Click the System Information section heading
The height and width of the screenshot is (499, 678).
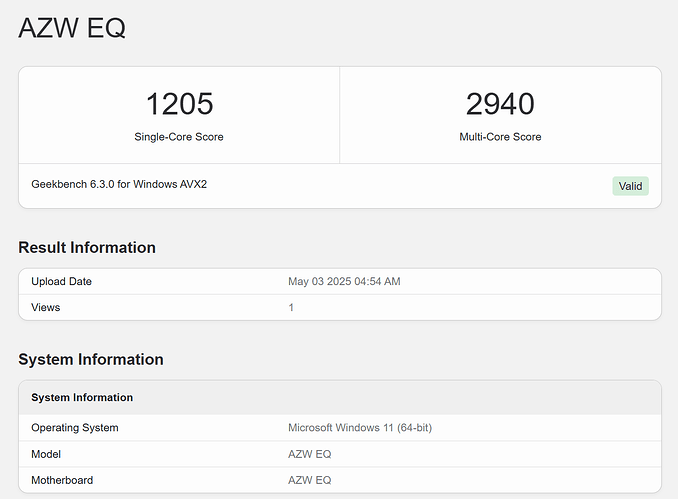91,359
